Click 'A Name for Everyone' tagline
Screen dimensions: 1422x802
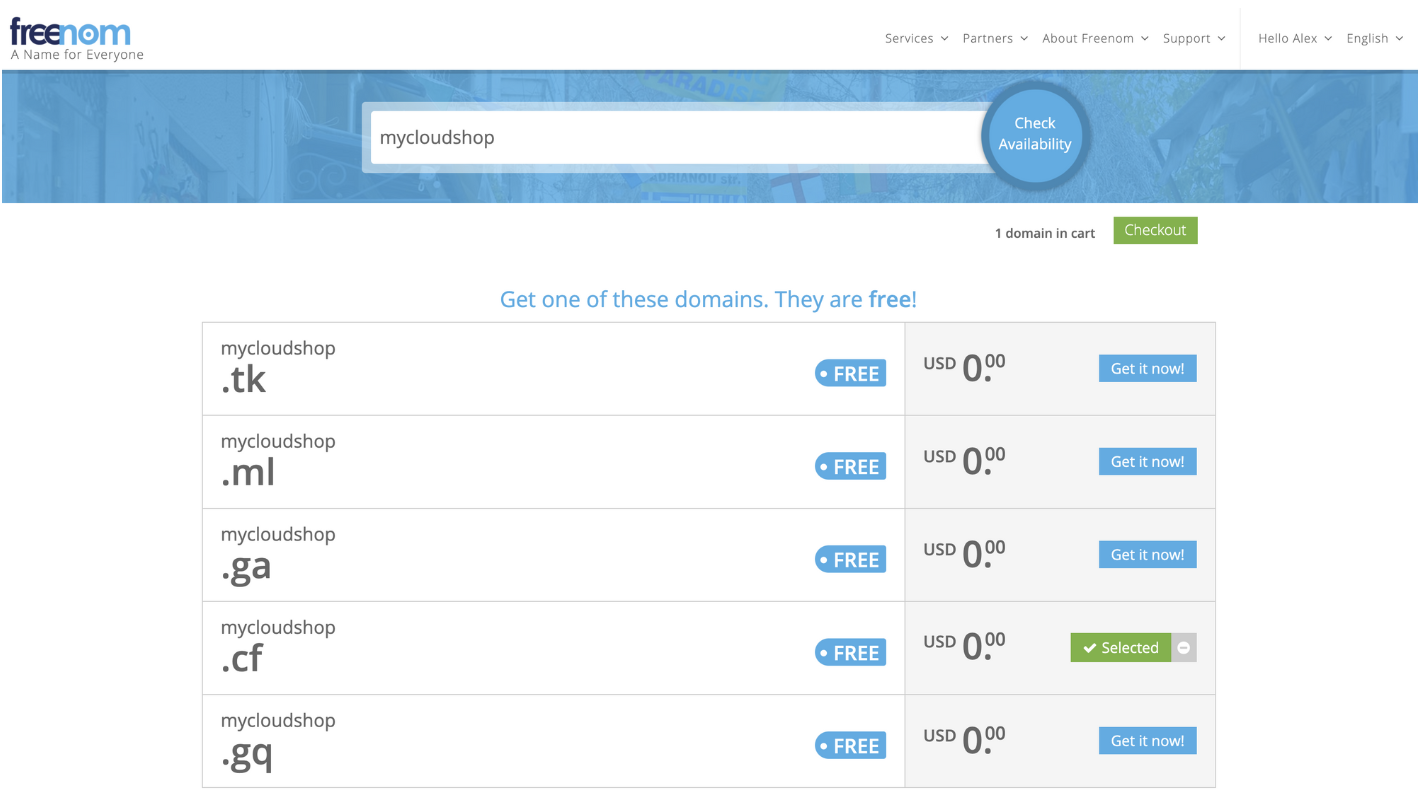[x=77, y=55]
